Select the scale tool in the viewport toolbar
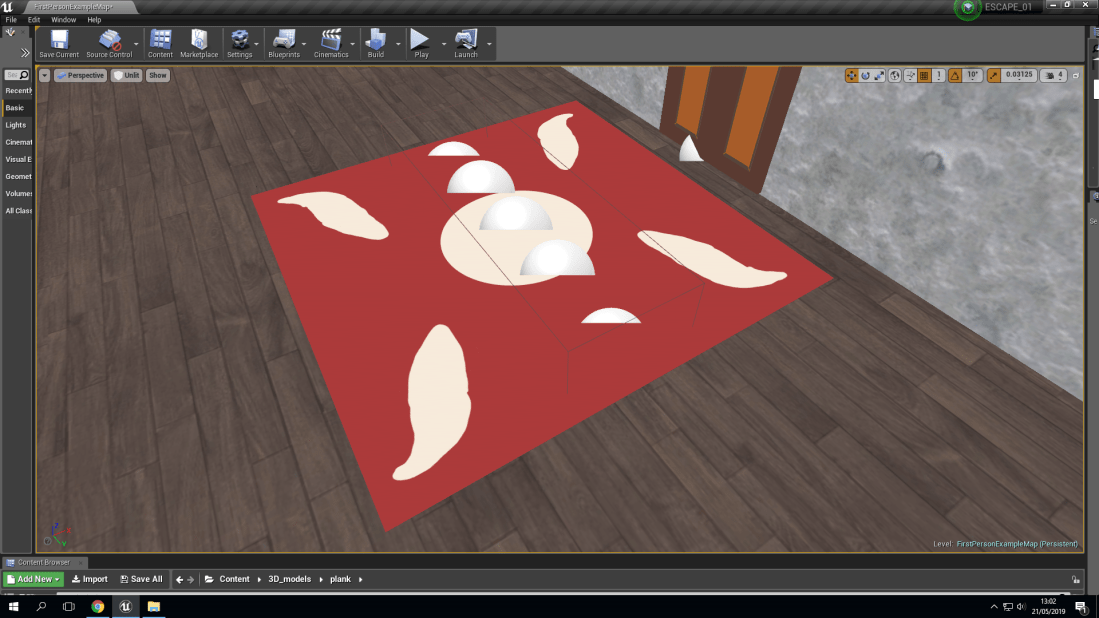Screen dimensions: 1099x618 pos(879,75)
